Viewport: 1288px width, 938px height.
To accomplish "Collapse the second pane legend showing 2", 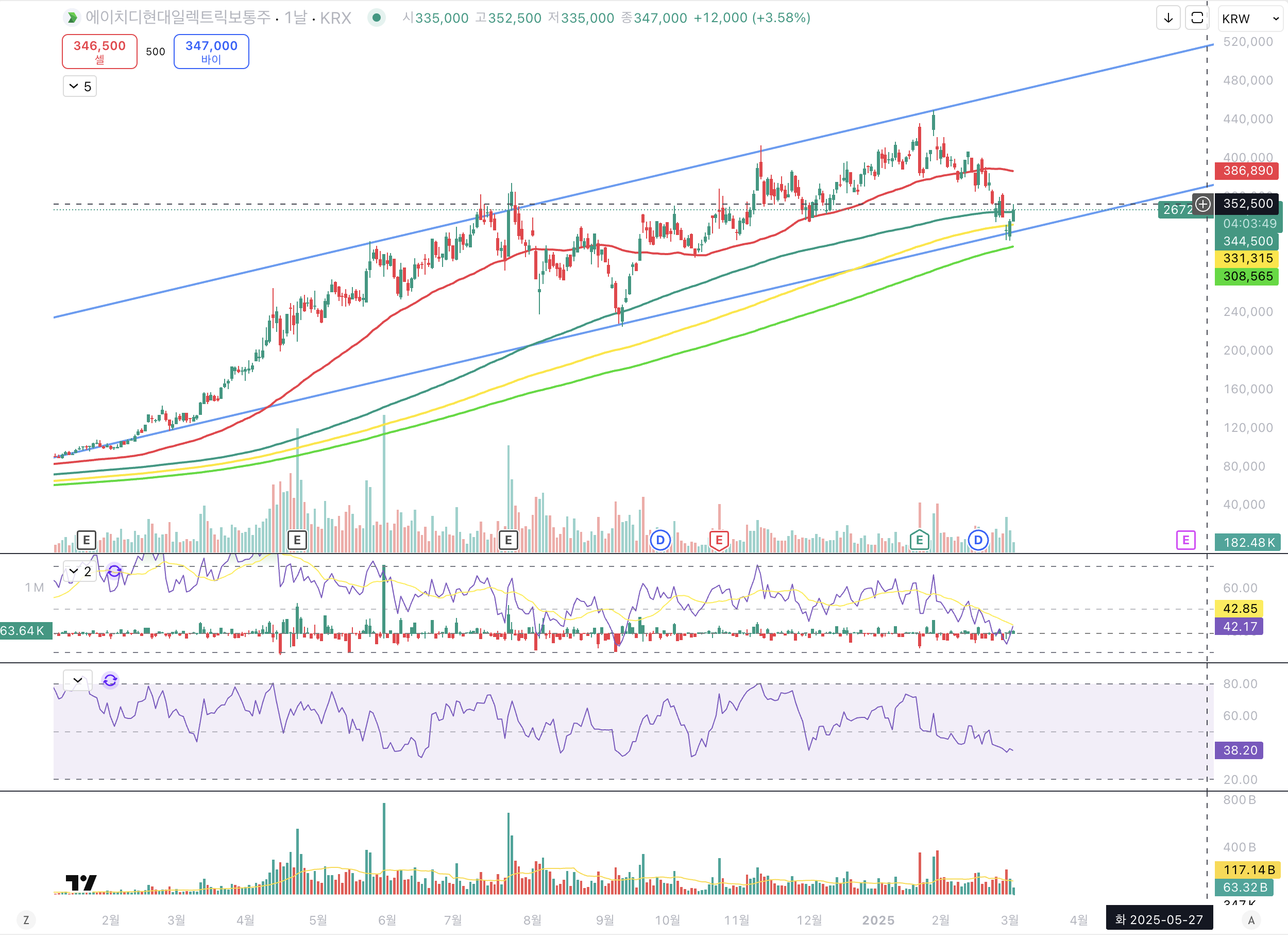I will [x=79, y=572].
